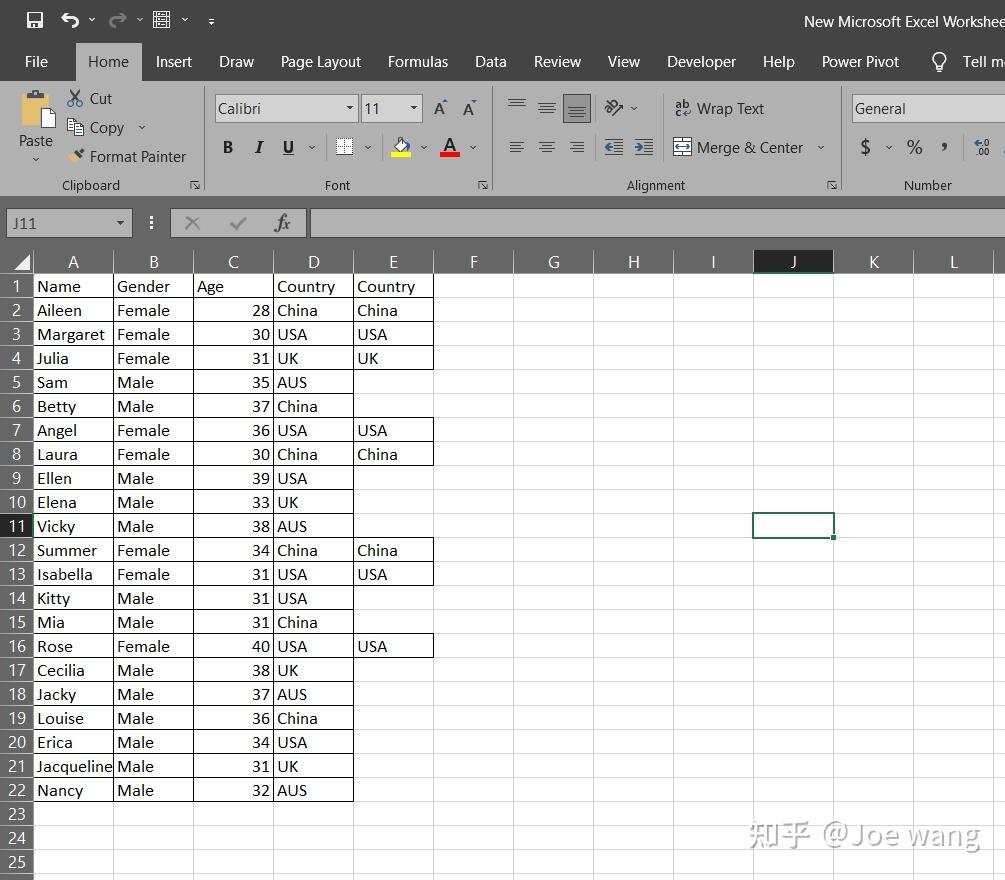This screenshot has height=880, width=1005.
Task: Apply Merge & Center
Action: click(738, 147)
